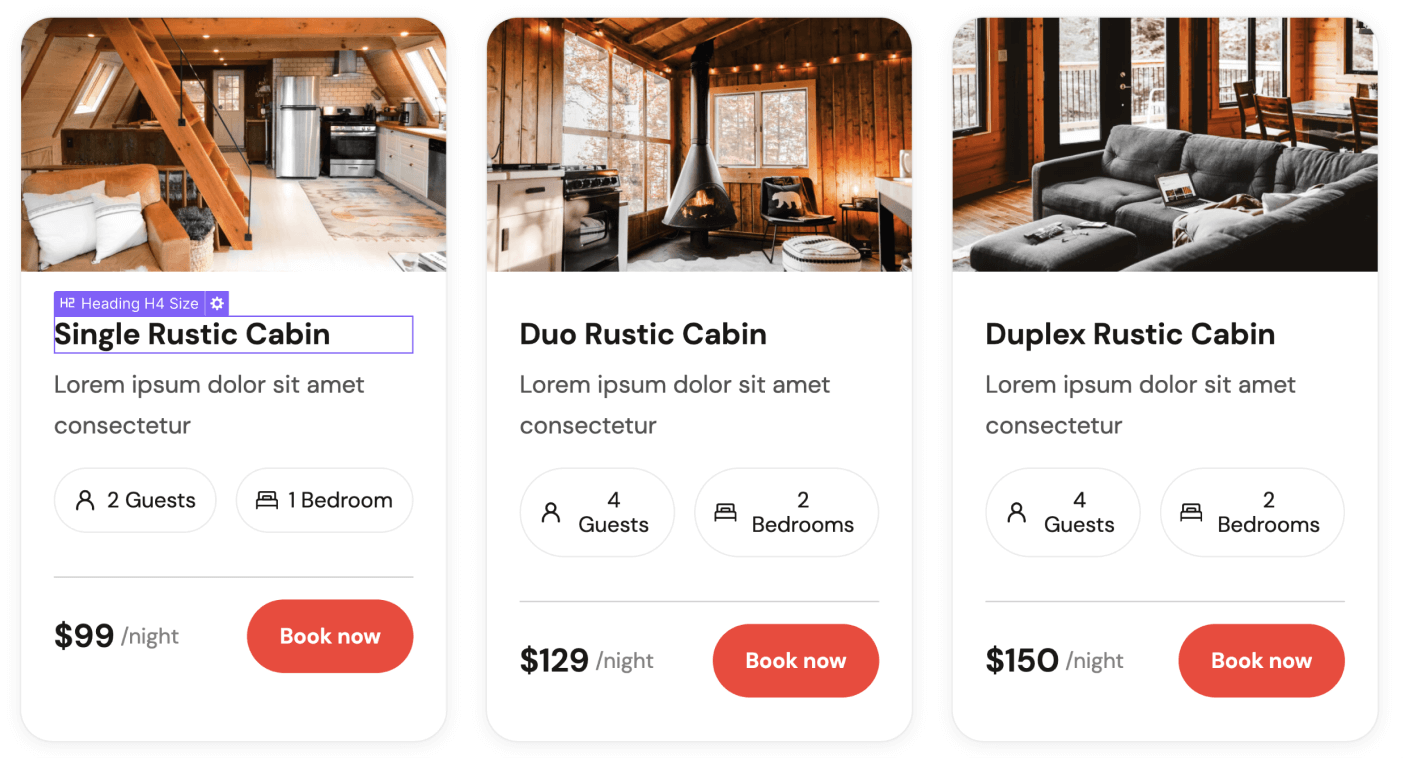This screenshot has width=1403, height=758.
Task: Click Book now for Single Rustic Cabin
Action: coord(330,636)
